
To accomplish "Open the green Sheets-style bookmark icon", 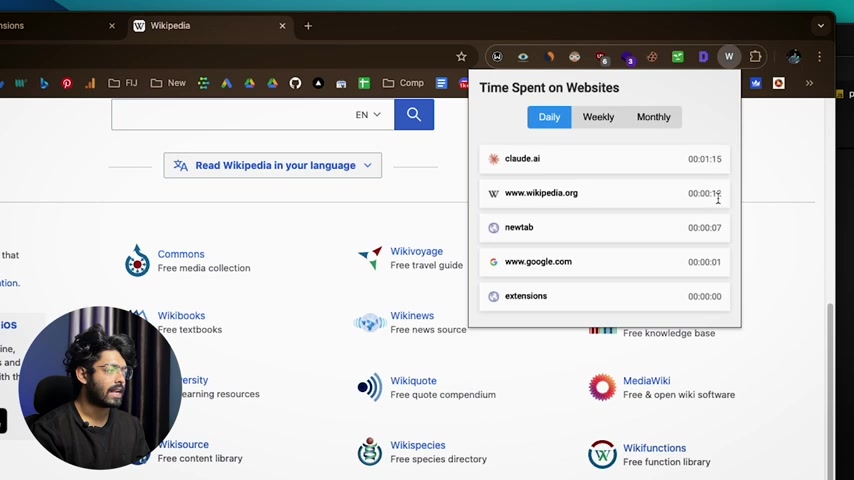I will click(364, 83).
